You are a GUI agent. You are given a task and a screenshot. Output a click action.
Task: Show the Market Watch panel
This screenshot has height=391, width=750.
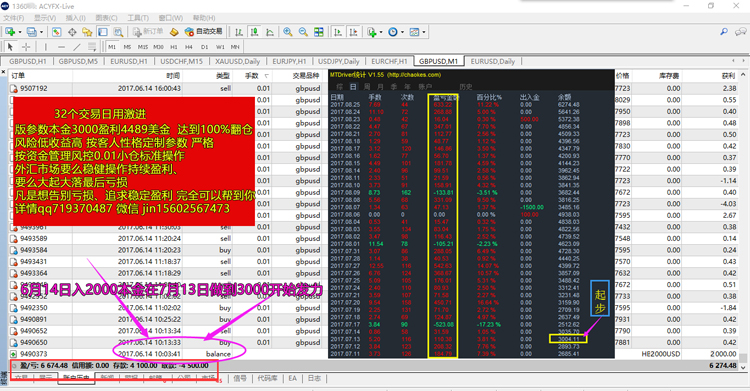point(56,32)
